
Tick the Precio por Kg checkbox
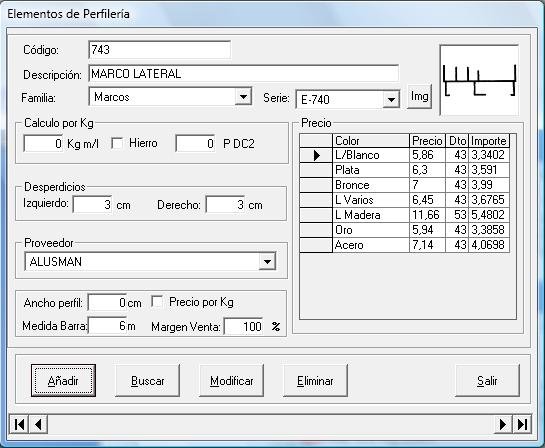click(157, 302)
